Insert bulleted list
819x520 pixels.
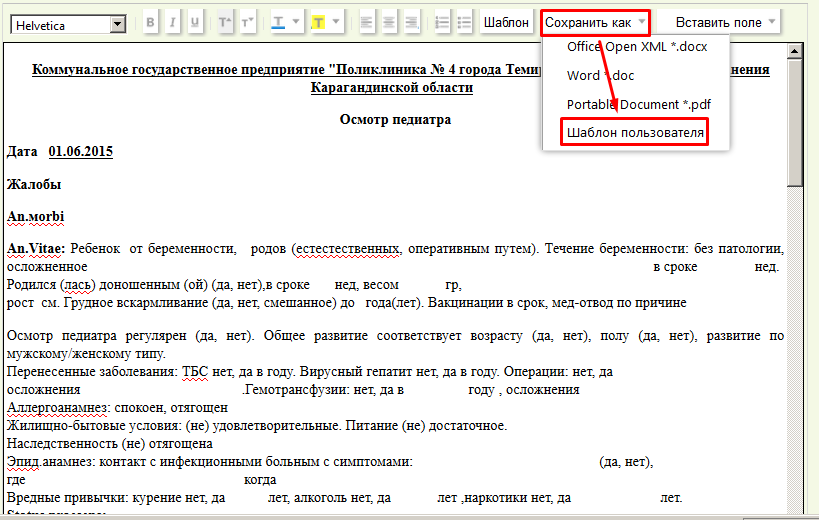tap(464, 22)
